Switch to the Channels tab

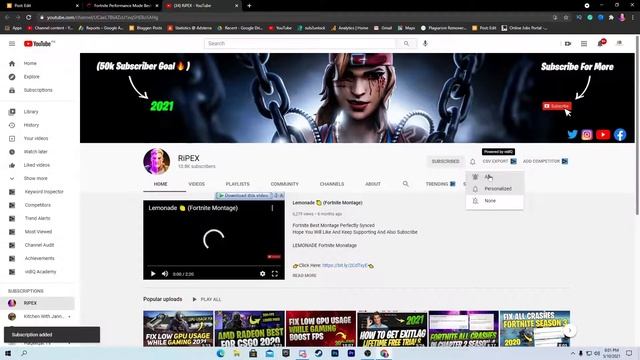tap(332, 184)
